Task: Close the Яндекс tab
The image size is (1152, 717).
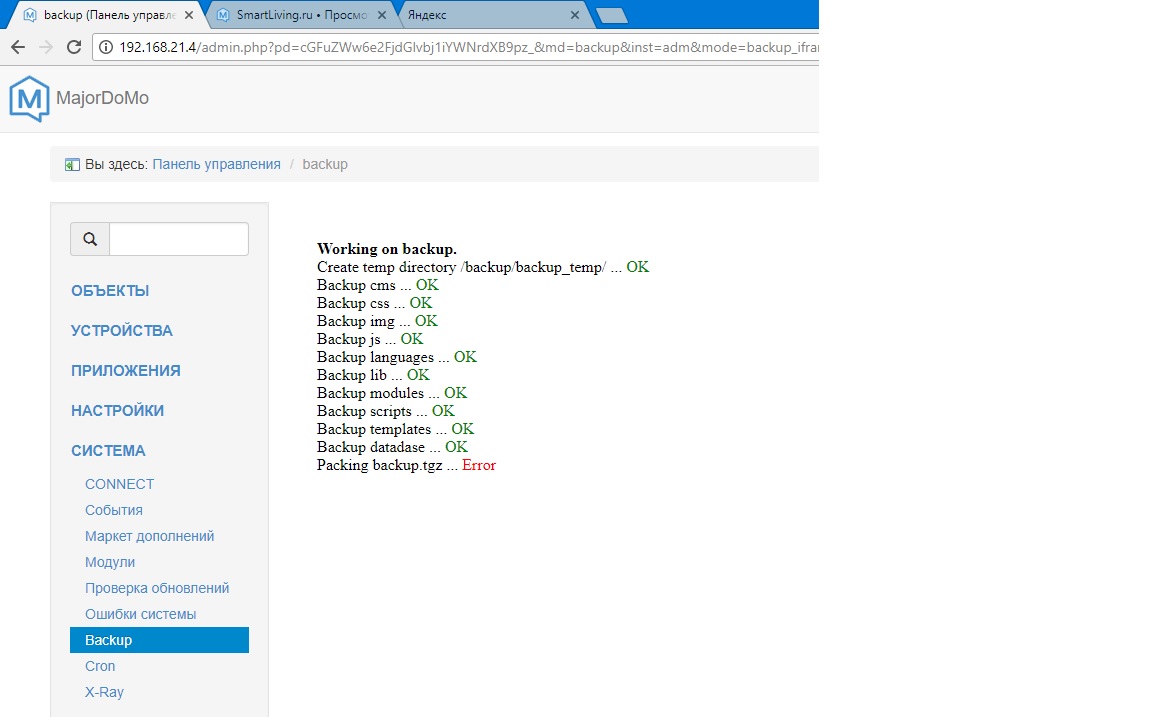Action: [575, 15]
